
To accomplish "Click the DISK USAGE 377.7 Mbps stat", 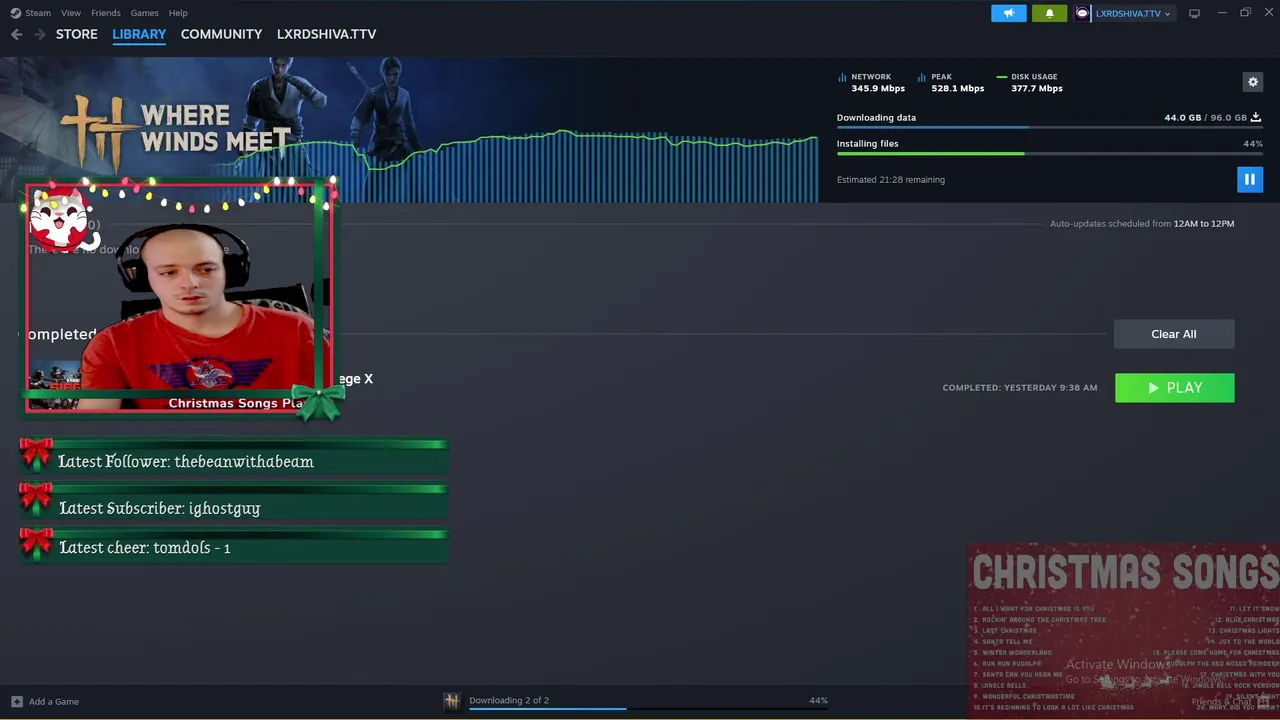I will [x=1030, y=82].
